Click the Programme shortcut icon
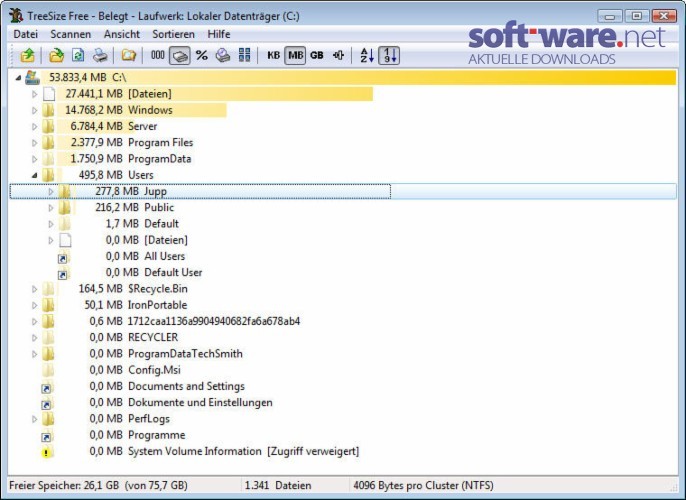The image size is (686, 500). (x=47, y=436)
